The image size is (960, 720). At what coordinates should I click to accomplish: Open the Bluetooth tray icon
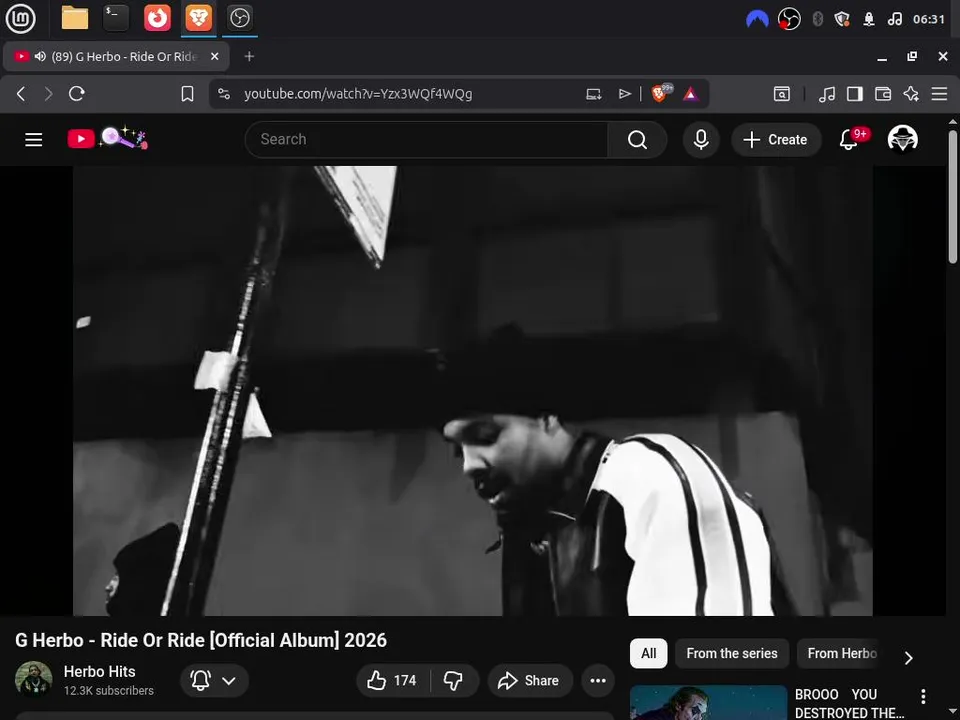point(817,20)
